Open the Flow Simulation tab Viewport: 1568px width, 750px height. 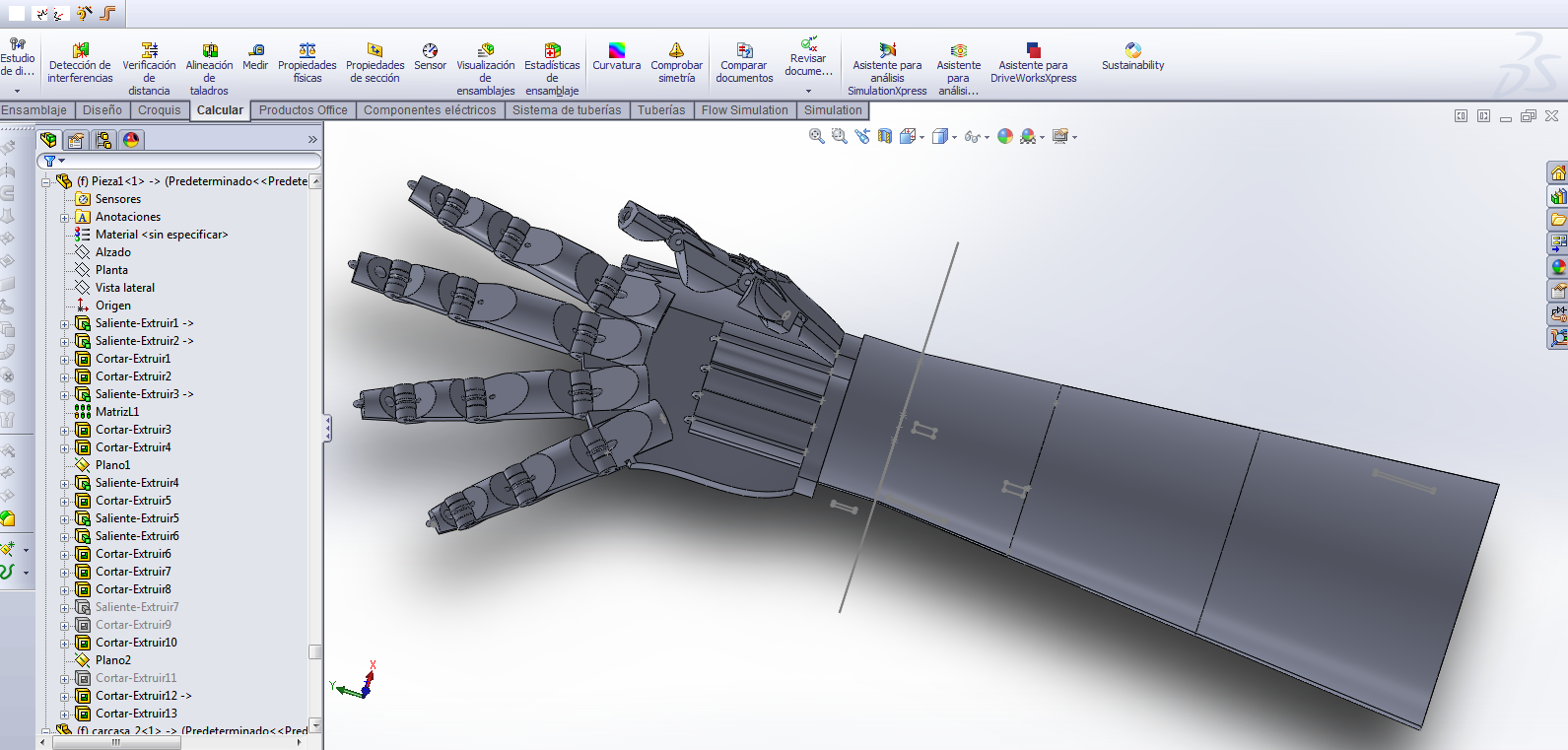point(745,110)
